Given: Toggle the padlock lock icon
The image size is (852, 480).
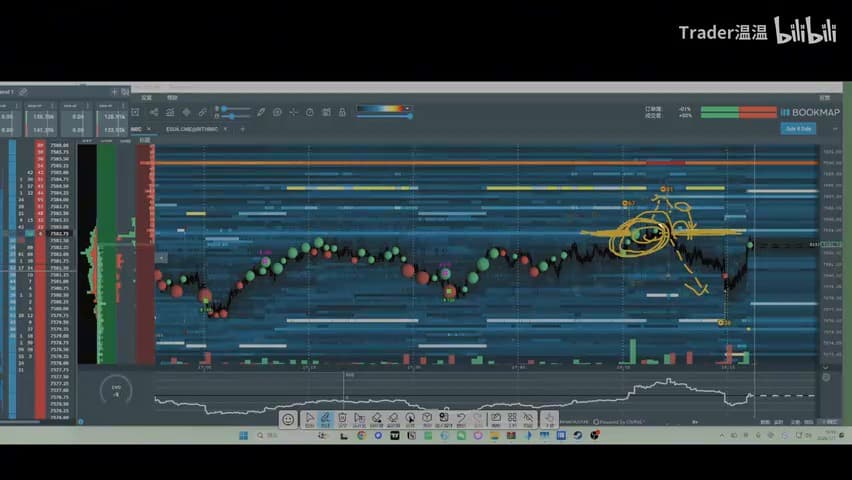Looking at the screenshot, I should (342, 112).
